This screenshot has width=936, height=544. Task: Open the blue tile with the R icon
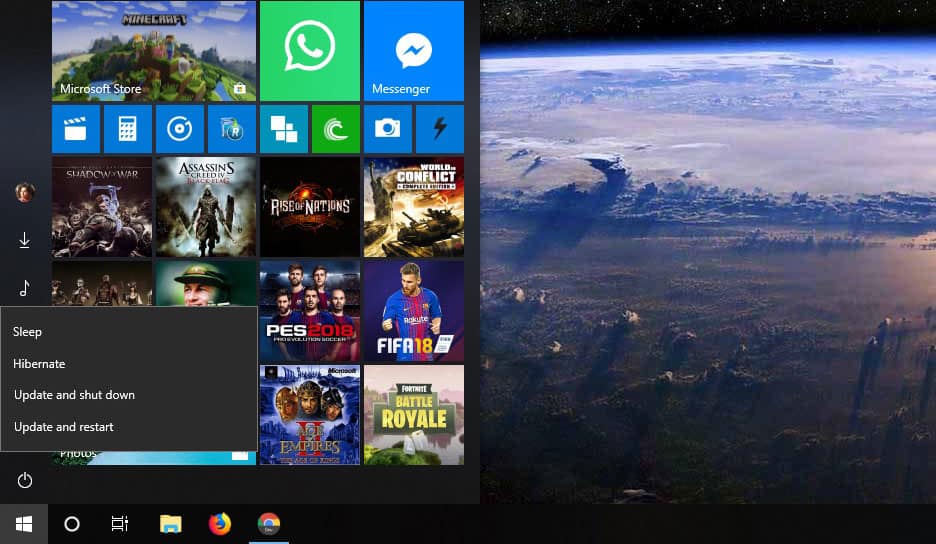click(232, 129)
